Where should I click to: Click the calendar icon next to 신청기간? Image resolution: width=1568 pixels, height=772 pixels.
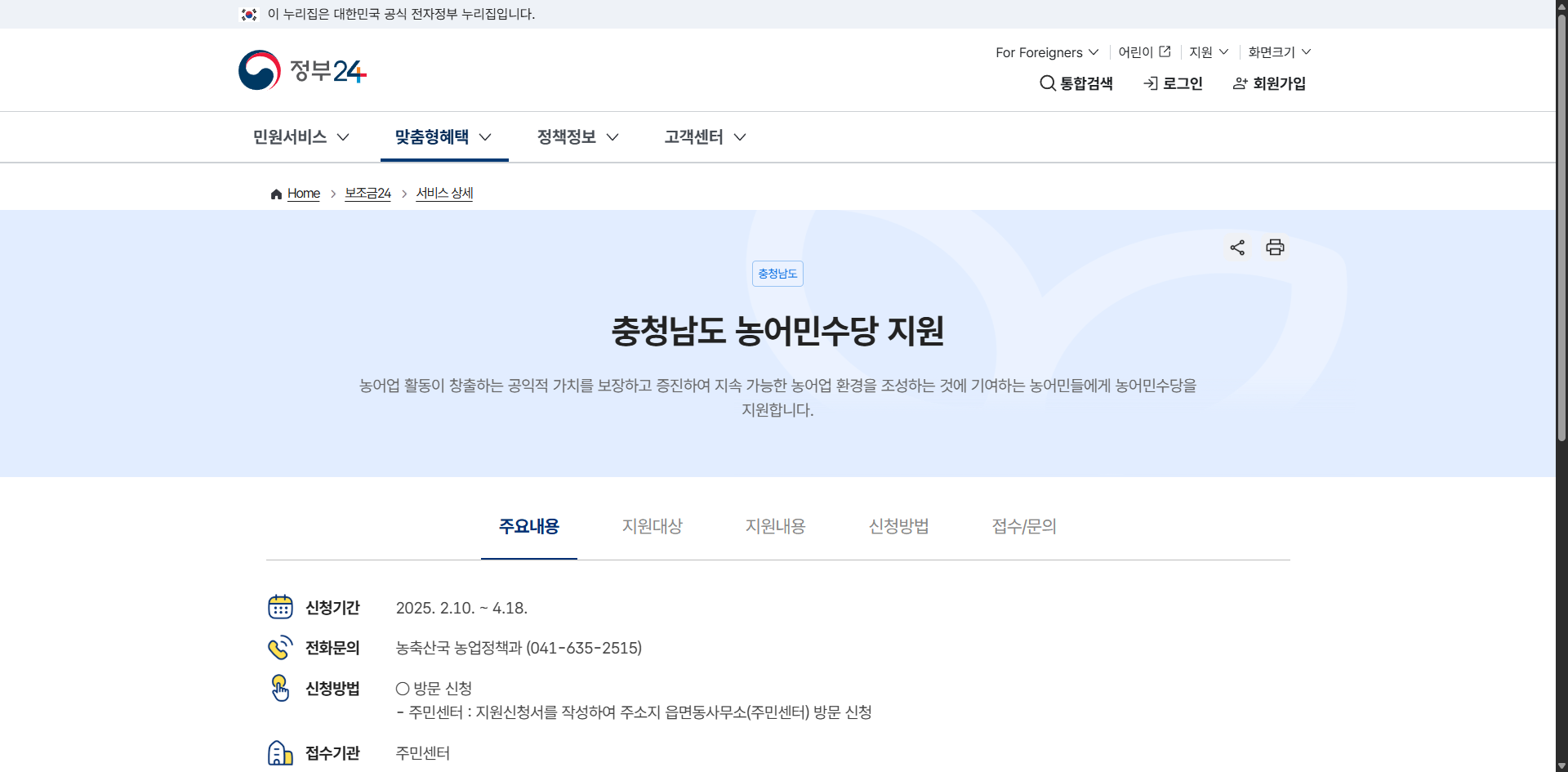pos(280,607)
